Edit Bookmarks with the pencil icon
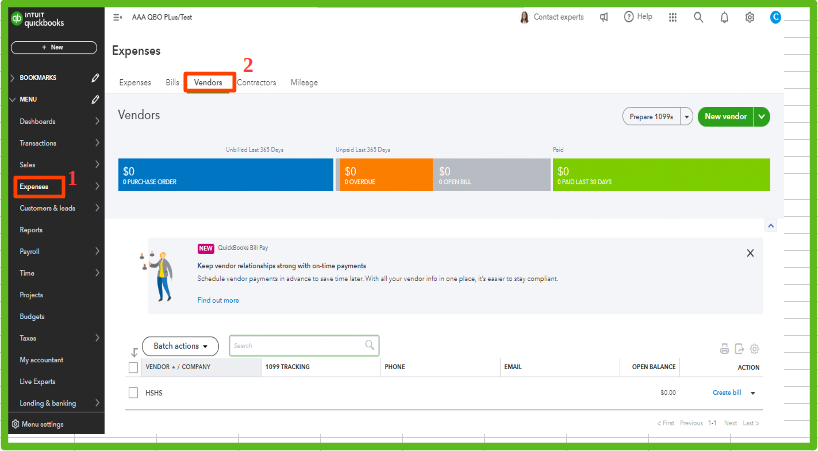Screen dimensions: 818x451 (95, 78)
